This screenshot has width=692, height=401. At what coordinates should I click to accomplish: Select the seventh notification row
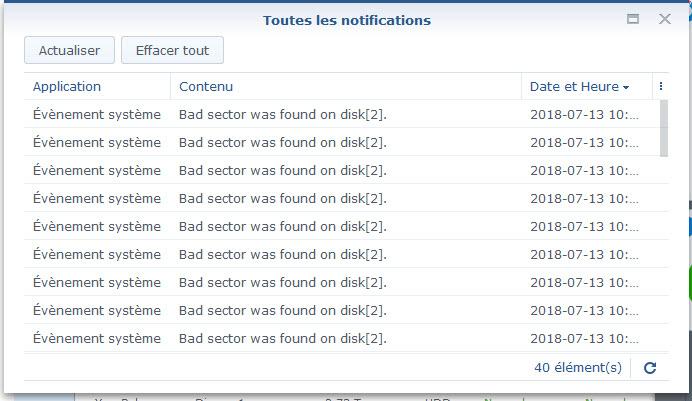[x=342, y=282]
